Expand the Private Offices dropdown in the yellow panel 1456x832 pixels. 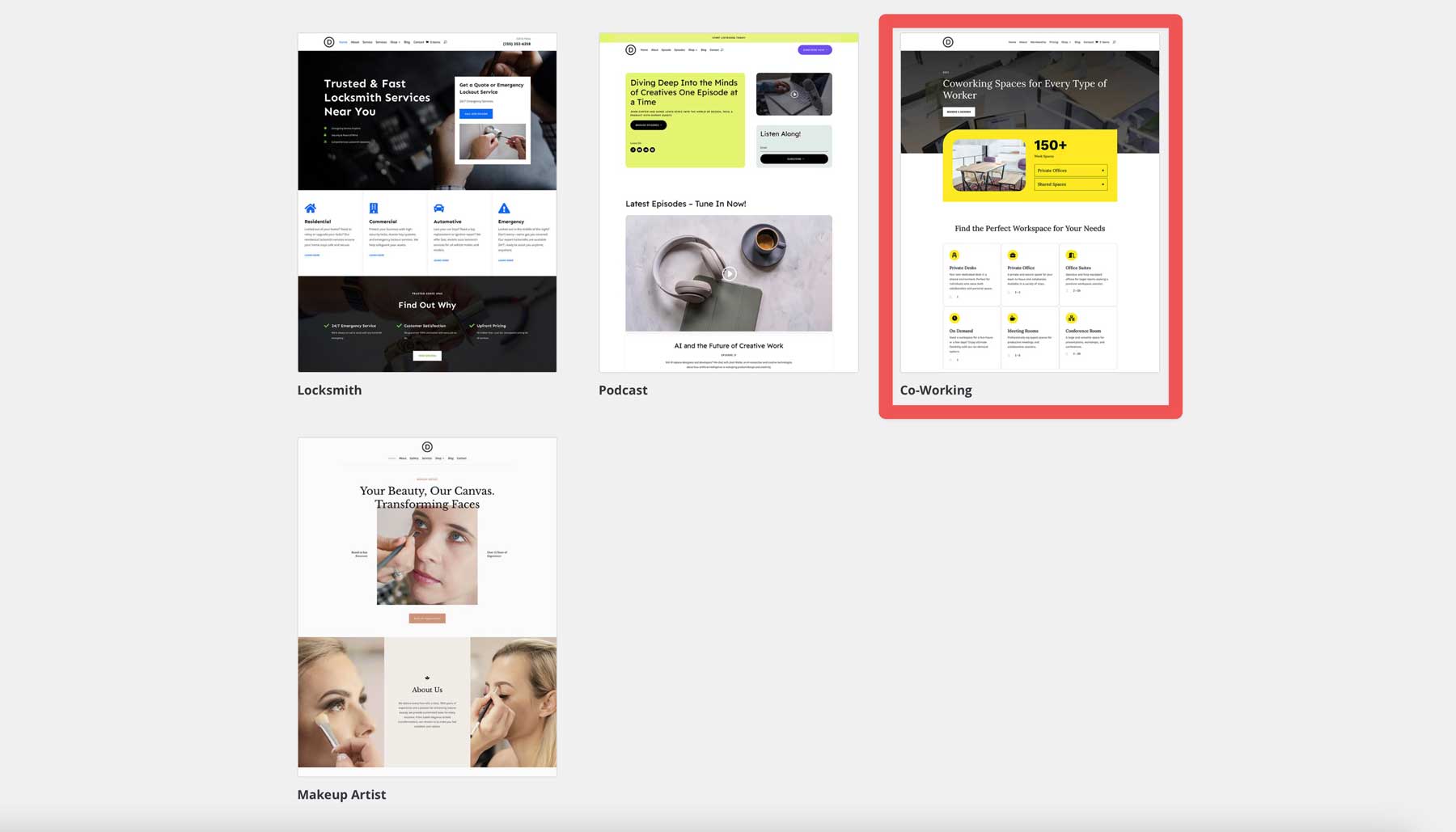tap(1070, 171)
